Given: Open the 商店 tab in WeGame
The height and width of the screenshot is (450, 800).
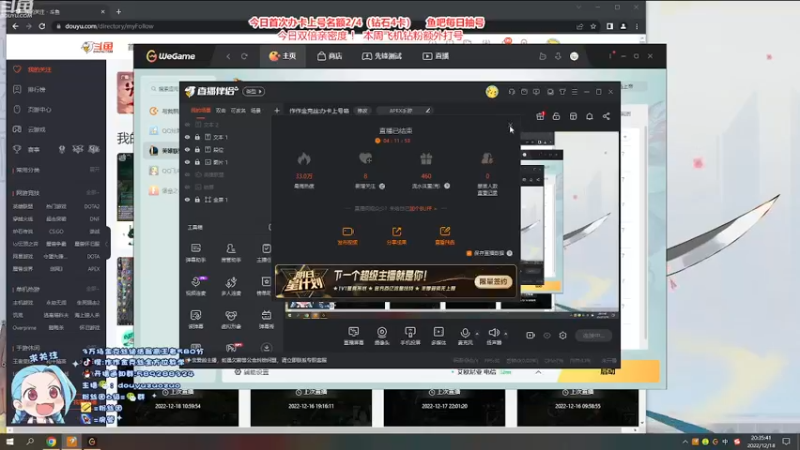Looking at the screenshot, I should pos(330,56).
